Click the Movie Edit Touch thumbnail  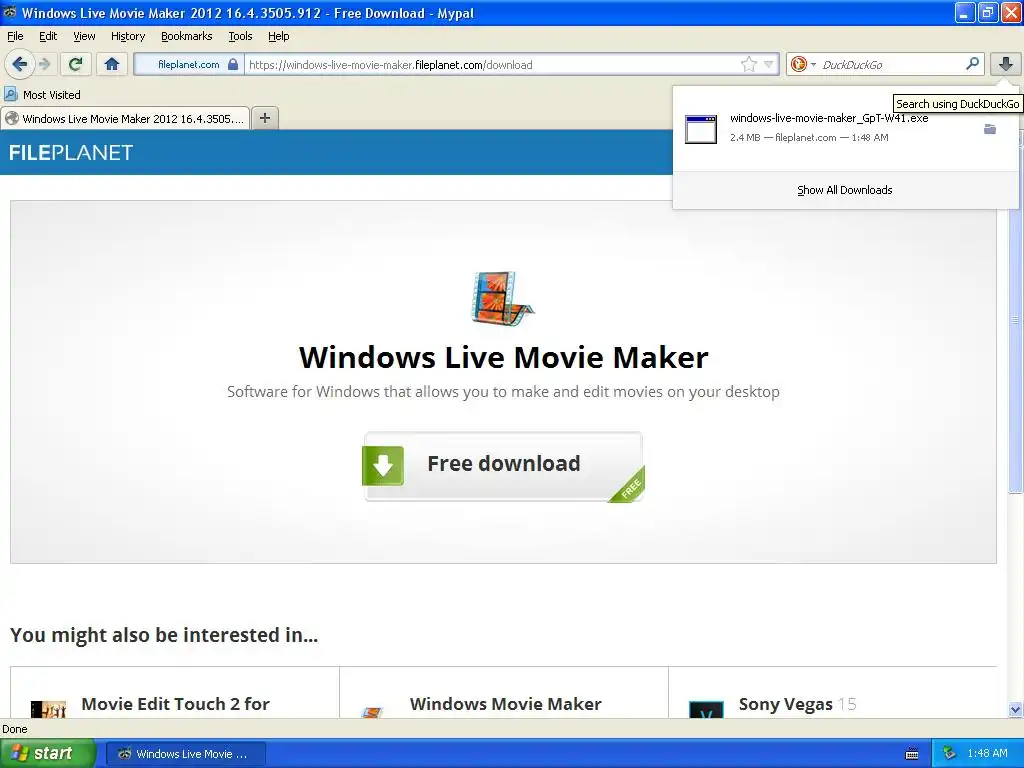pos(48,709)
